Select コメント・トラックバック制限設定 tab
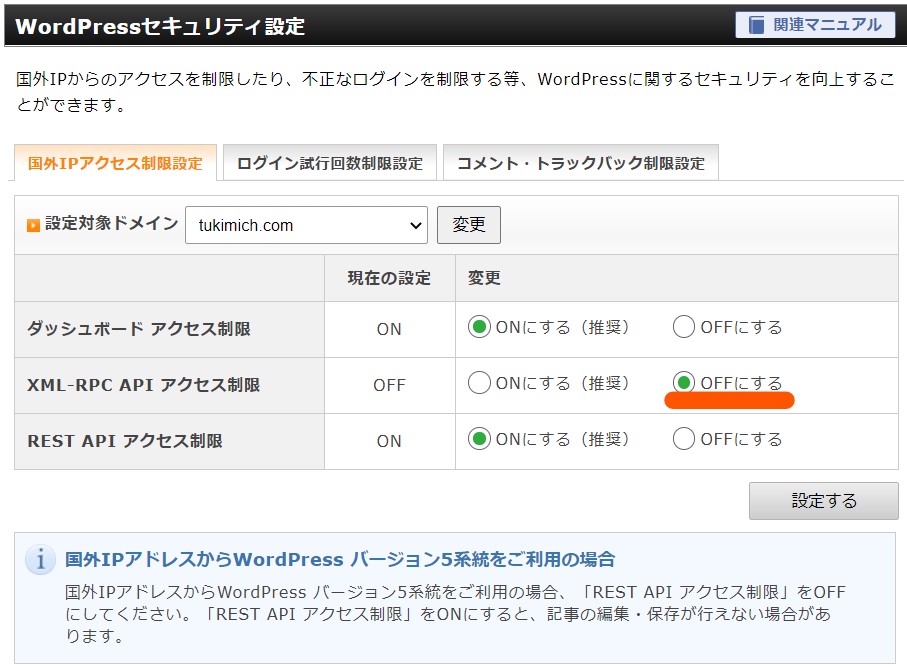 point(581,163)
